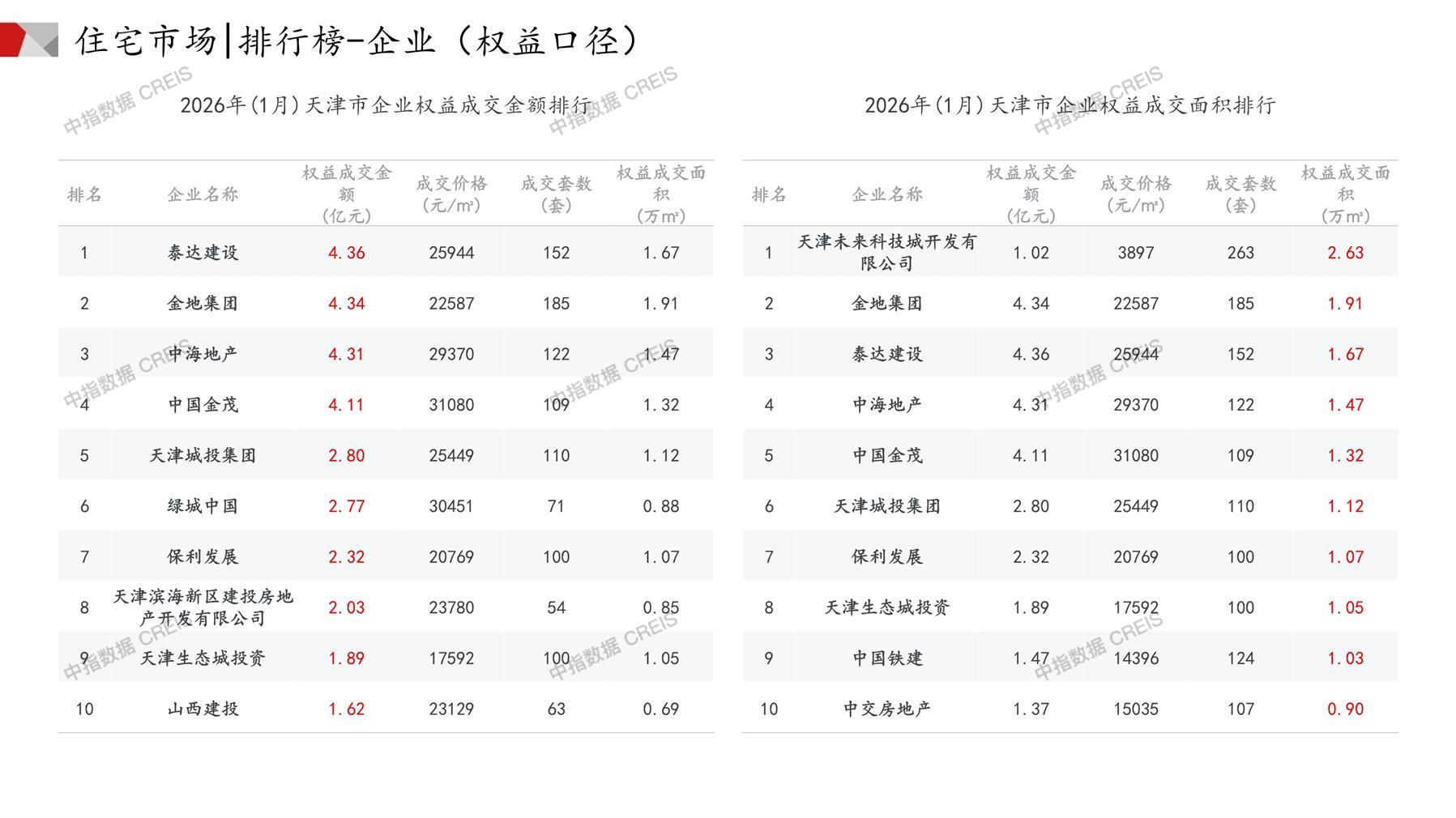Click the 14396 price for 中国铁建
Viewport: 1456px width, 818px height.
[1135, 658]
